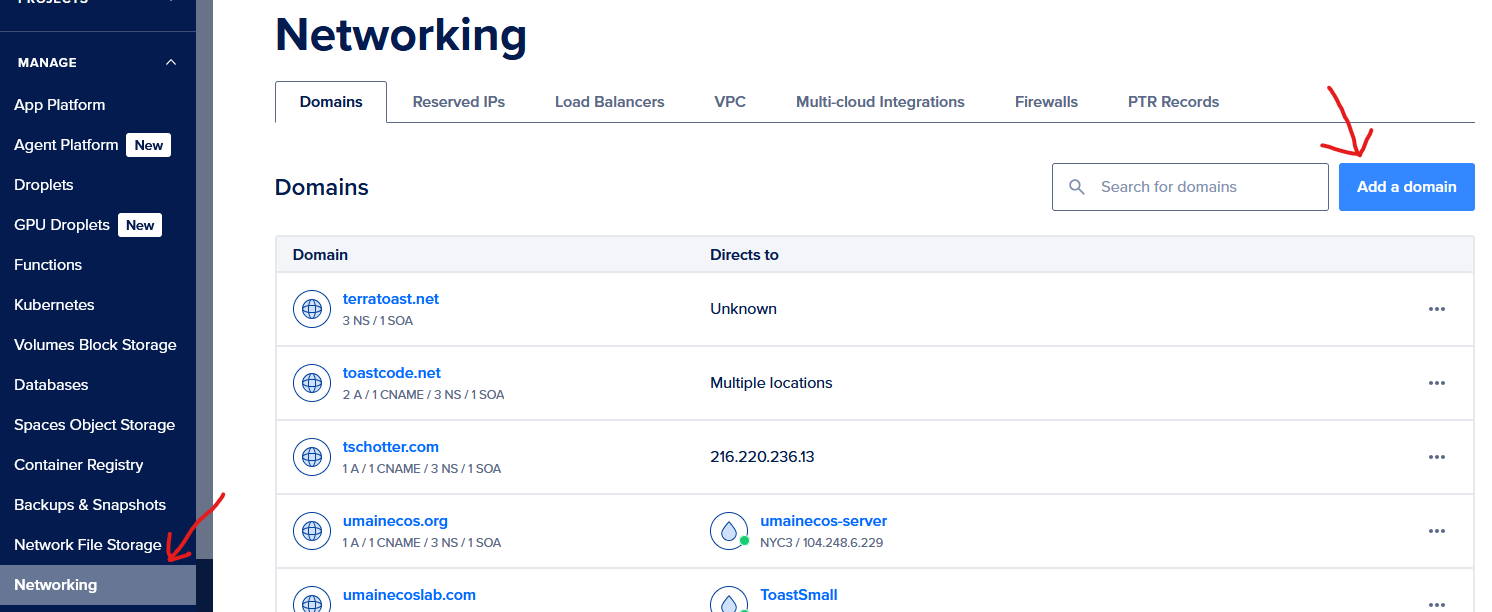Click the Directs to column header
1492x612 pixels.
744,255
